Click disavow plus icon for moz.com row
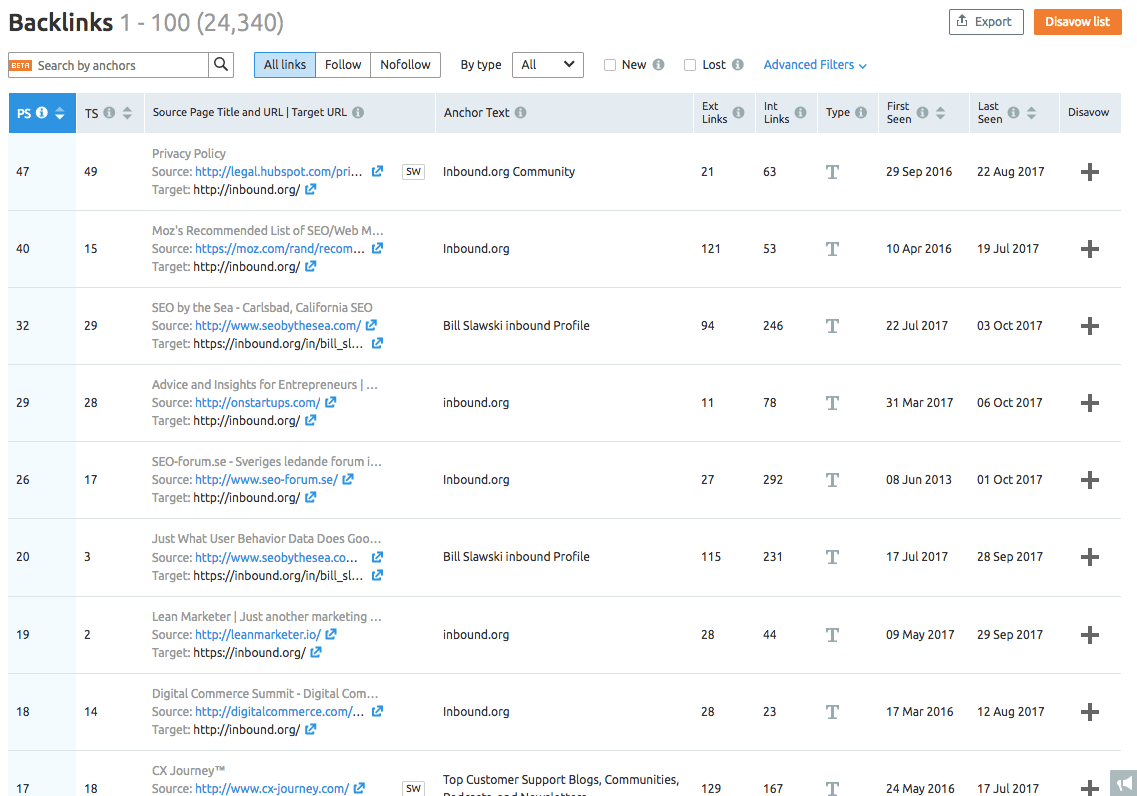 coord(1090,249)
